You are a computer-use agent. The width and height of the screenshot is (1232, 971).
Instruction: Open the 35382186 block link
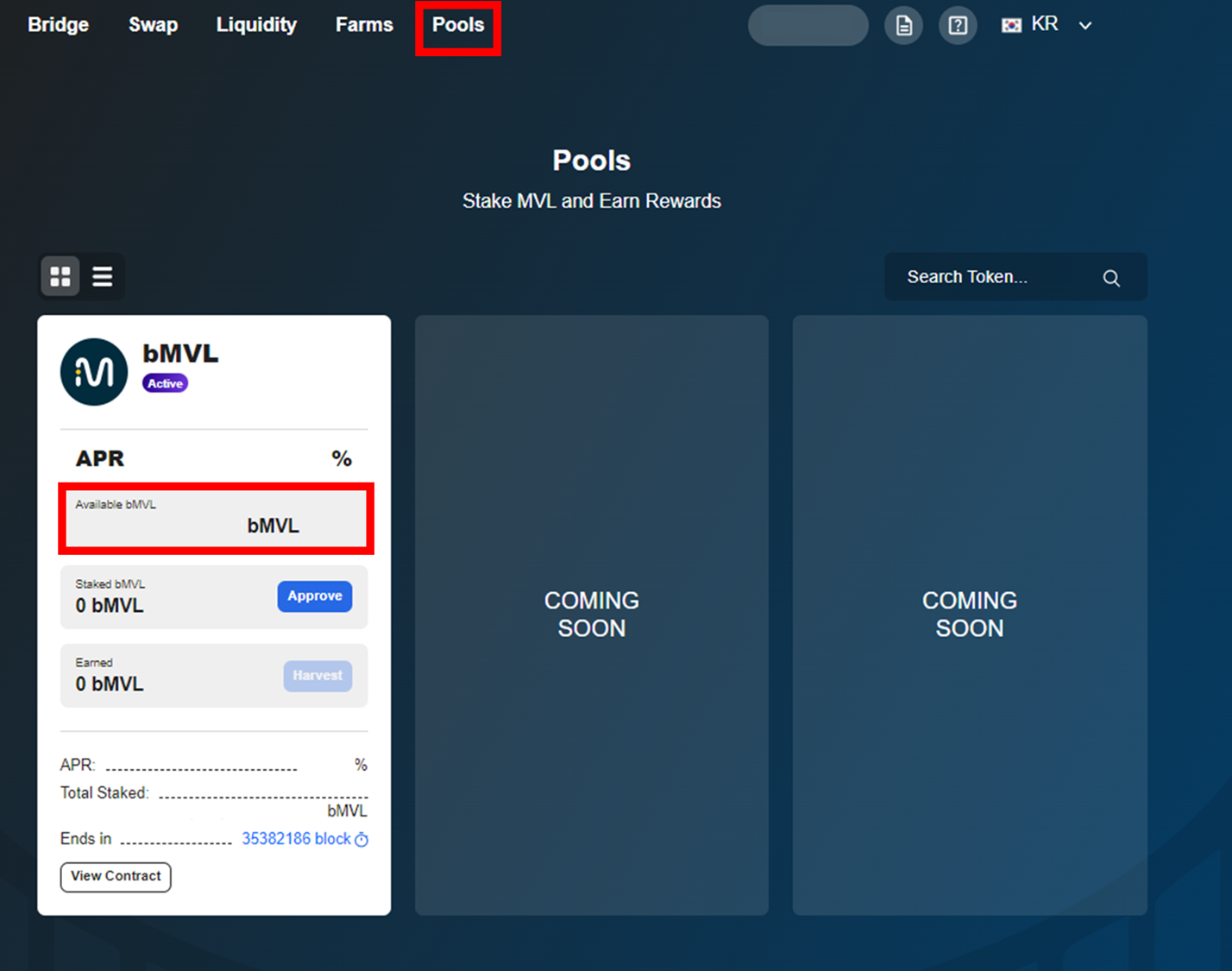[296, 839]
